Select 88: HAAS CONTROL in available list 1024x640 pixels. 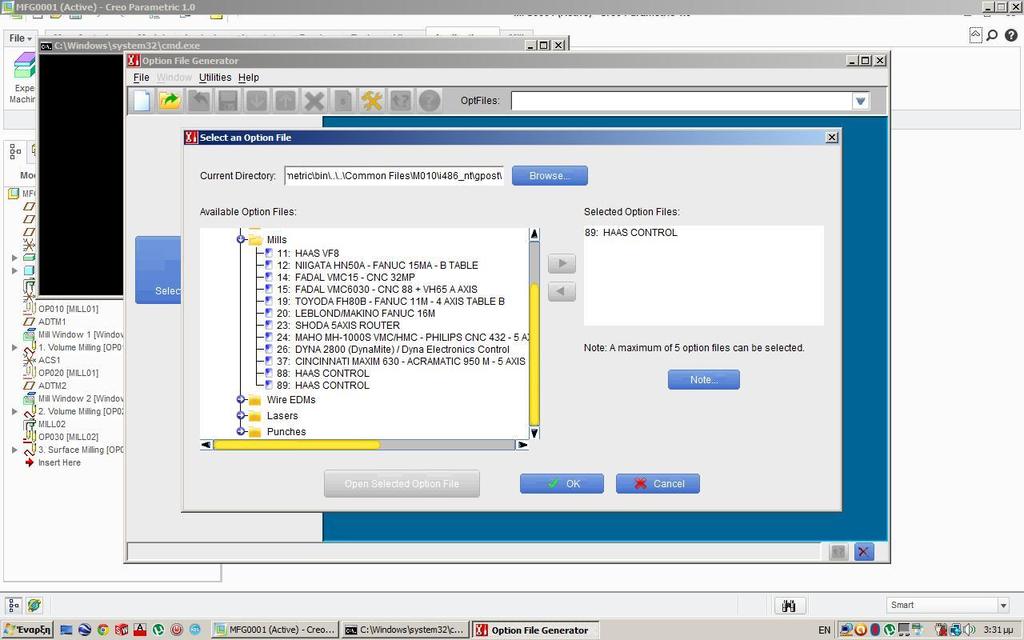pos(323,374)
